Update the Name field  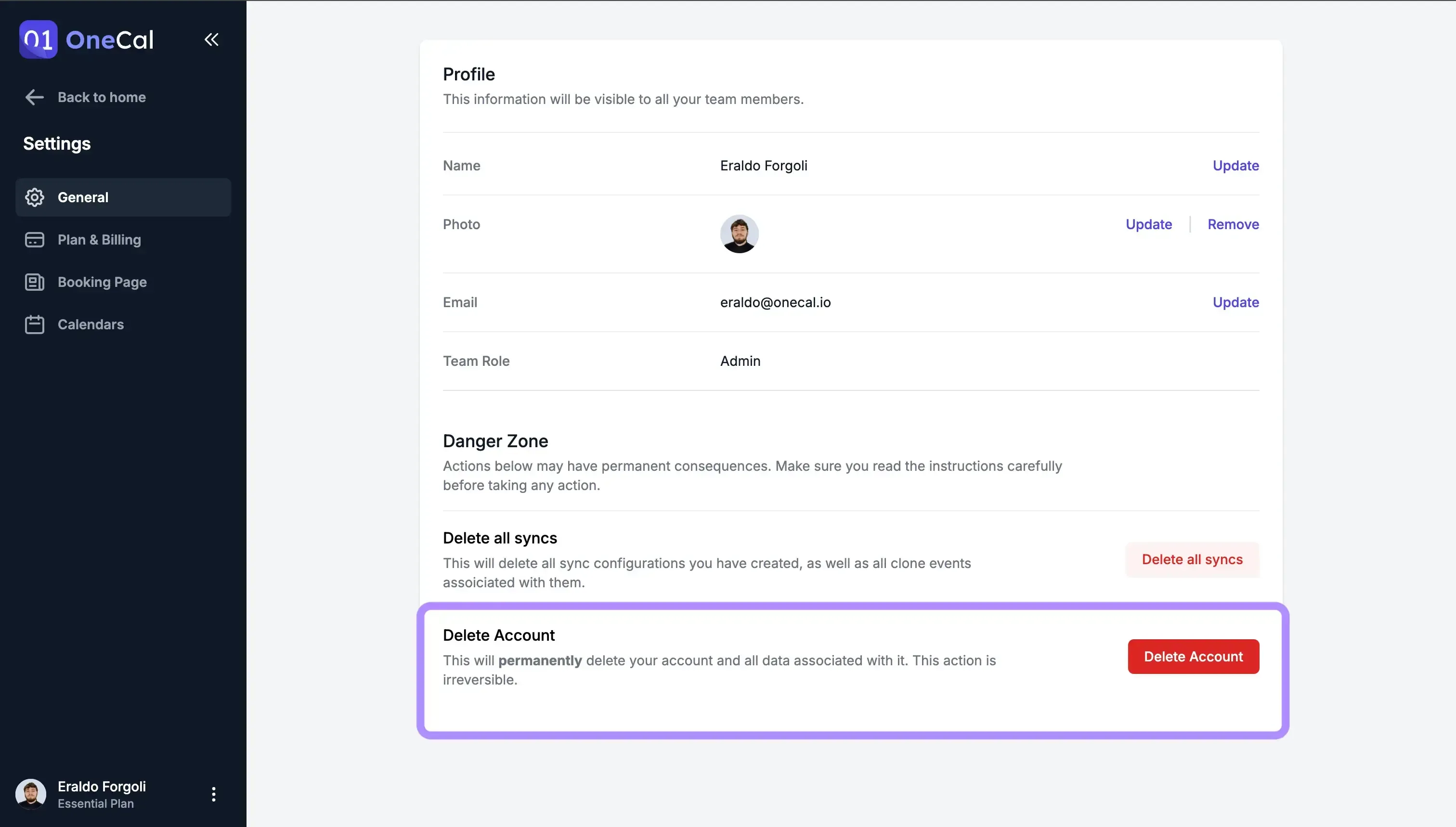click(x=1235, y=165)
